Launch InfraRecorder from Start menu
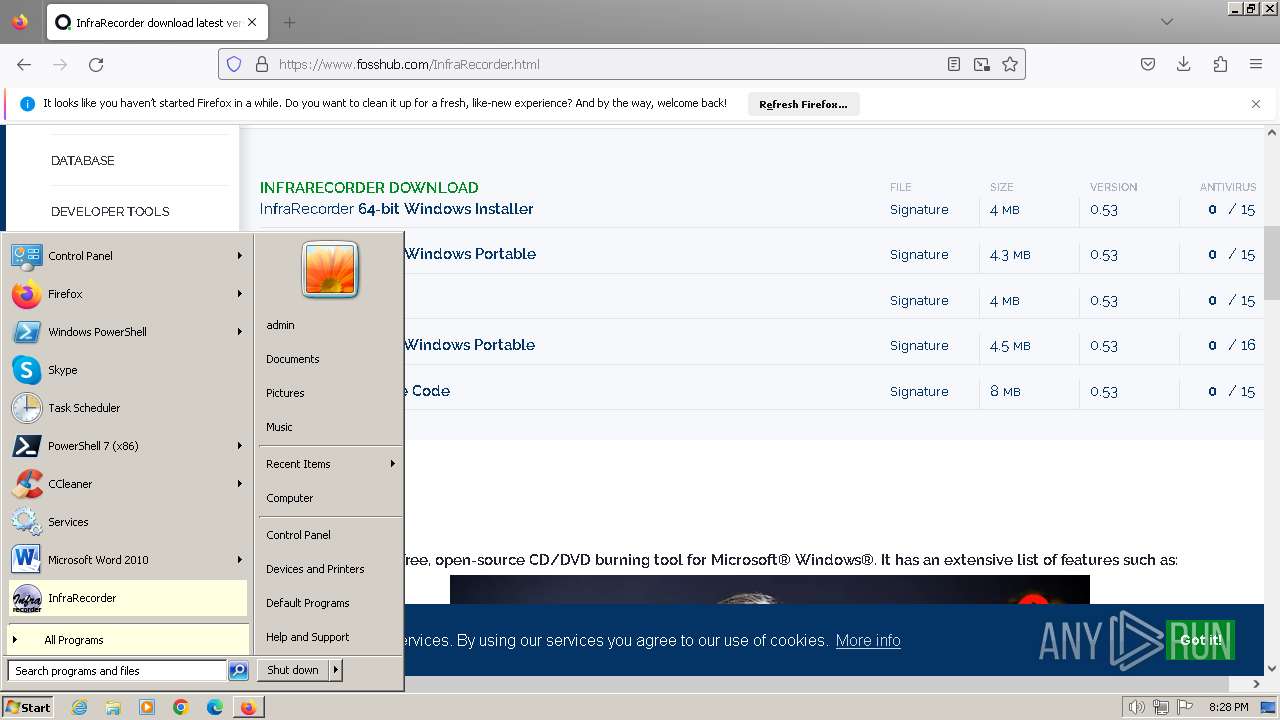Screen dimensions: 1280x720 127,598
